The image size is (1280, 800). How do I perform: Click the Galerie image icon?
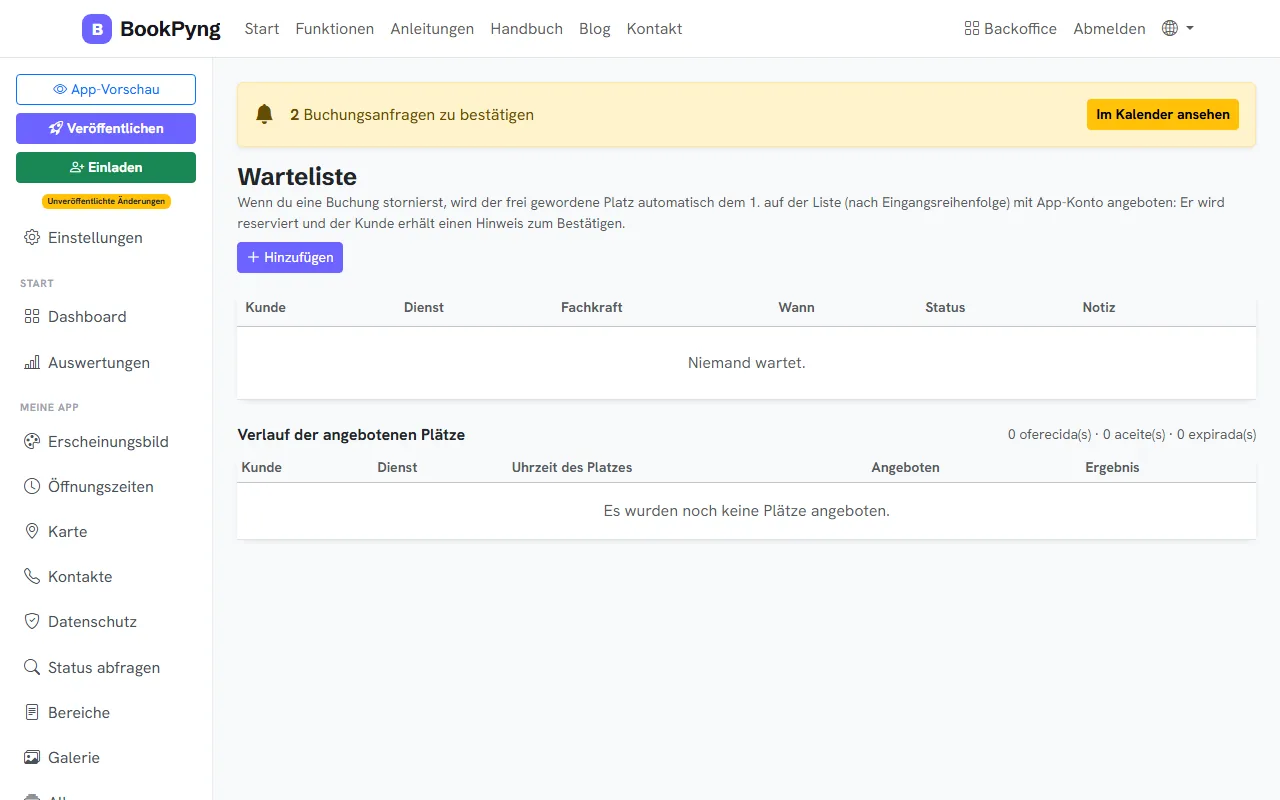coord(32,757)
